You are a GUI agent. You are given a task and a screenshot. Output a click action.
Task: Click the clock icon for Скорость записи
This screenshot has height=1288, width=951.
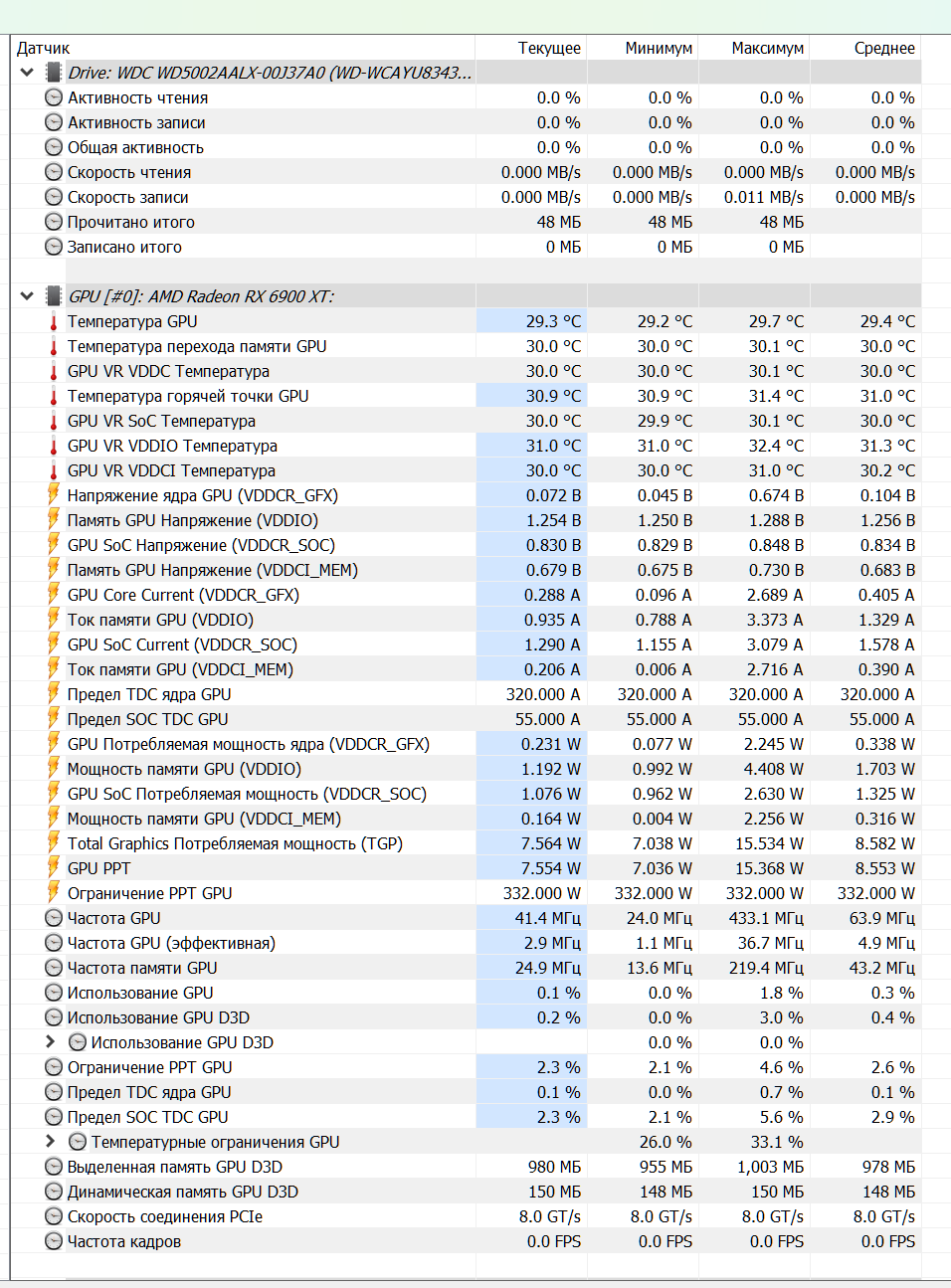tap(54, 197)
